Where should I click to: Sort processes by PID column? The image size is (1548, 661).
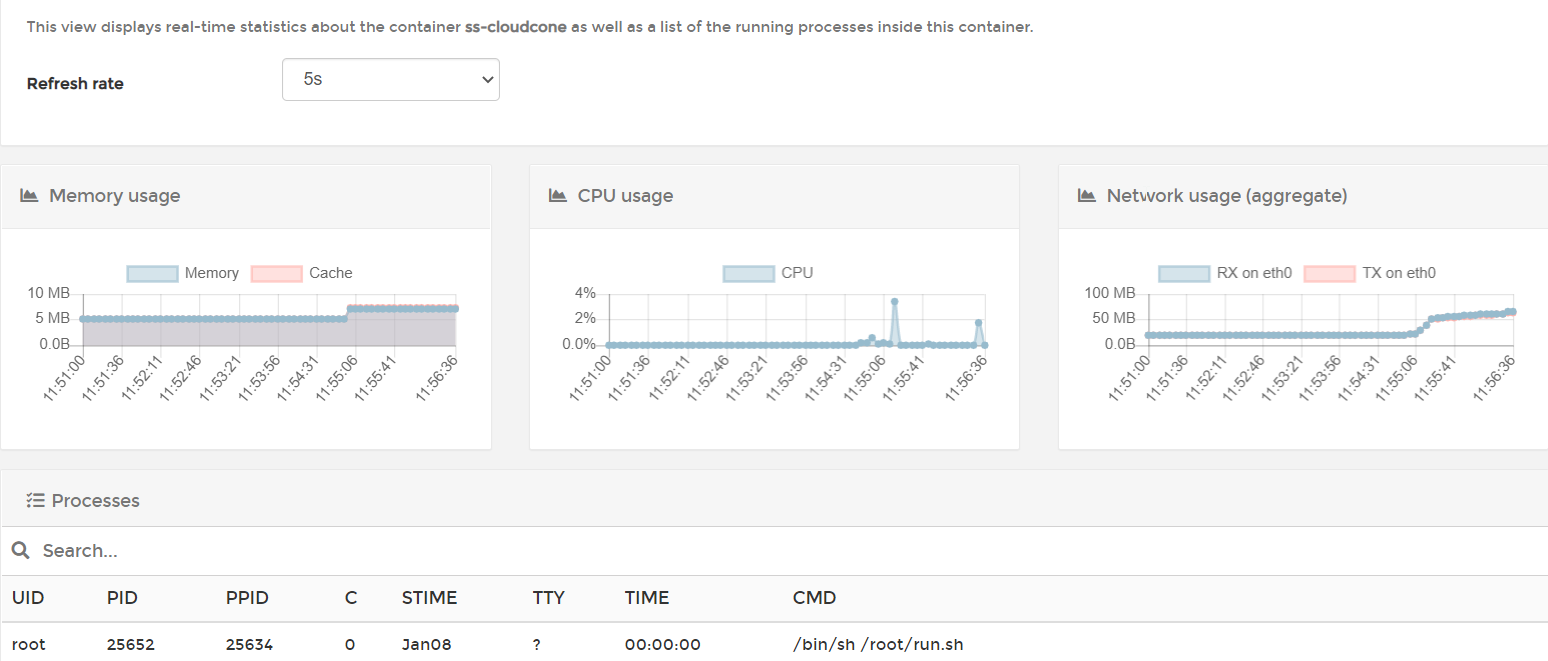click(122, 598)
